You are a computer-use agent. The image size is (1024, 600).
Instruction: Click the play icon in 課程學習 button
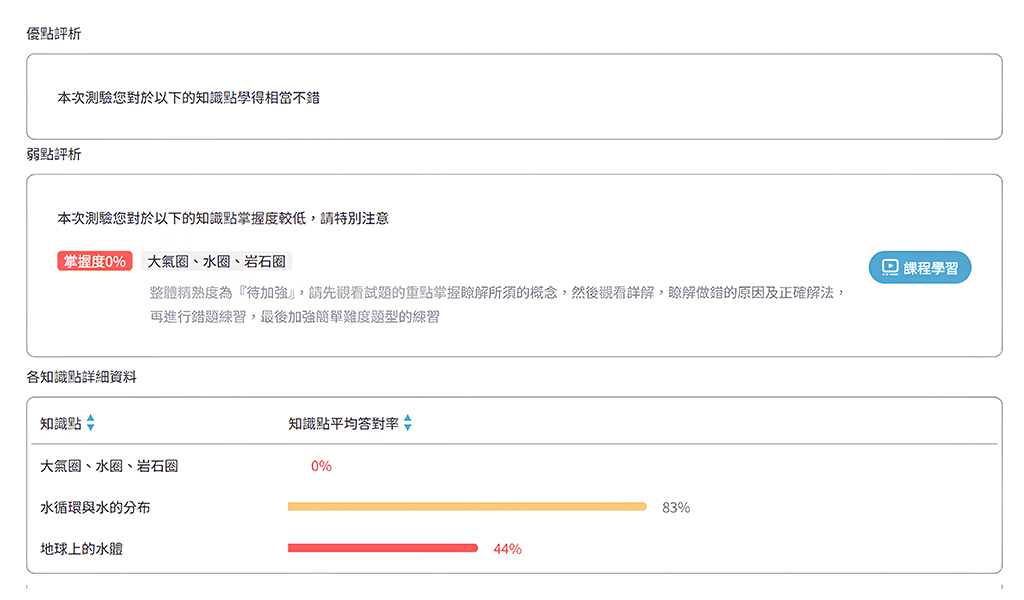[889, 267]
